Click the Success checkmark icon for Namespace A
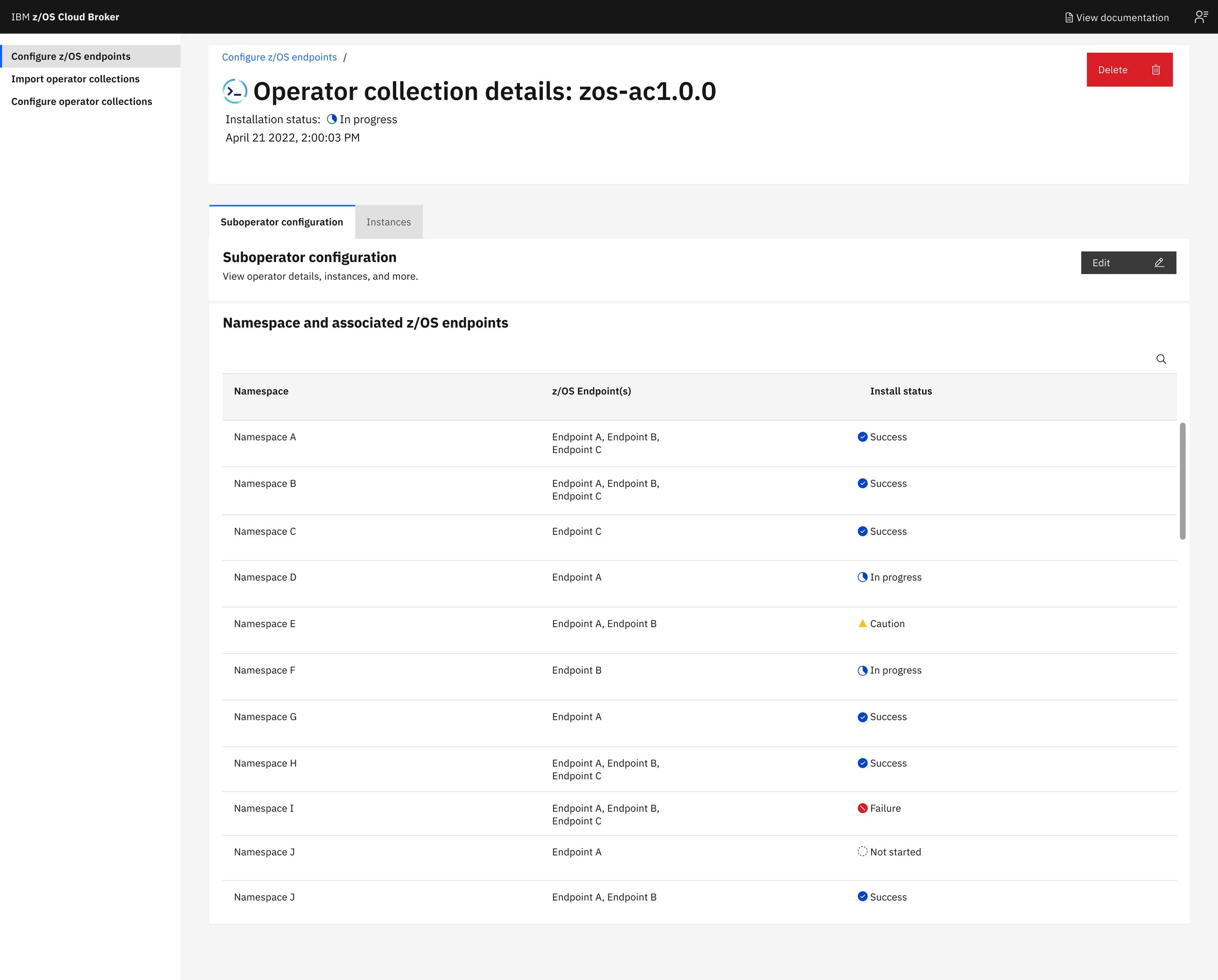Viewport: 1218px width, 980px height. (862, 436)
